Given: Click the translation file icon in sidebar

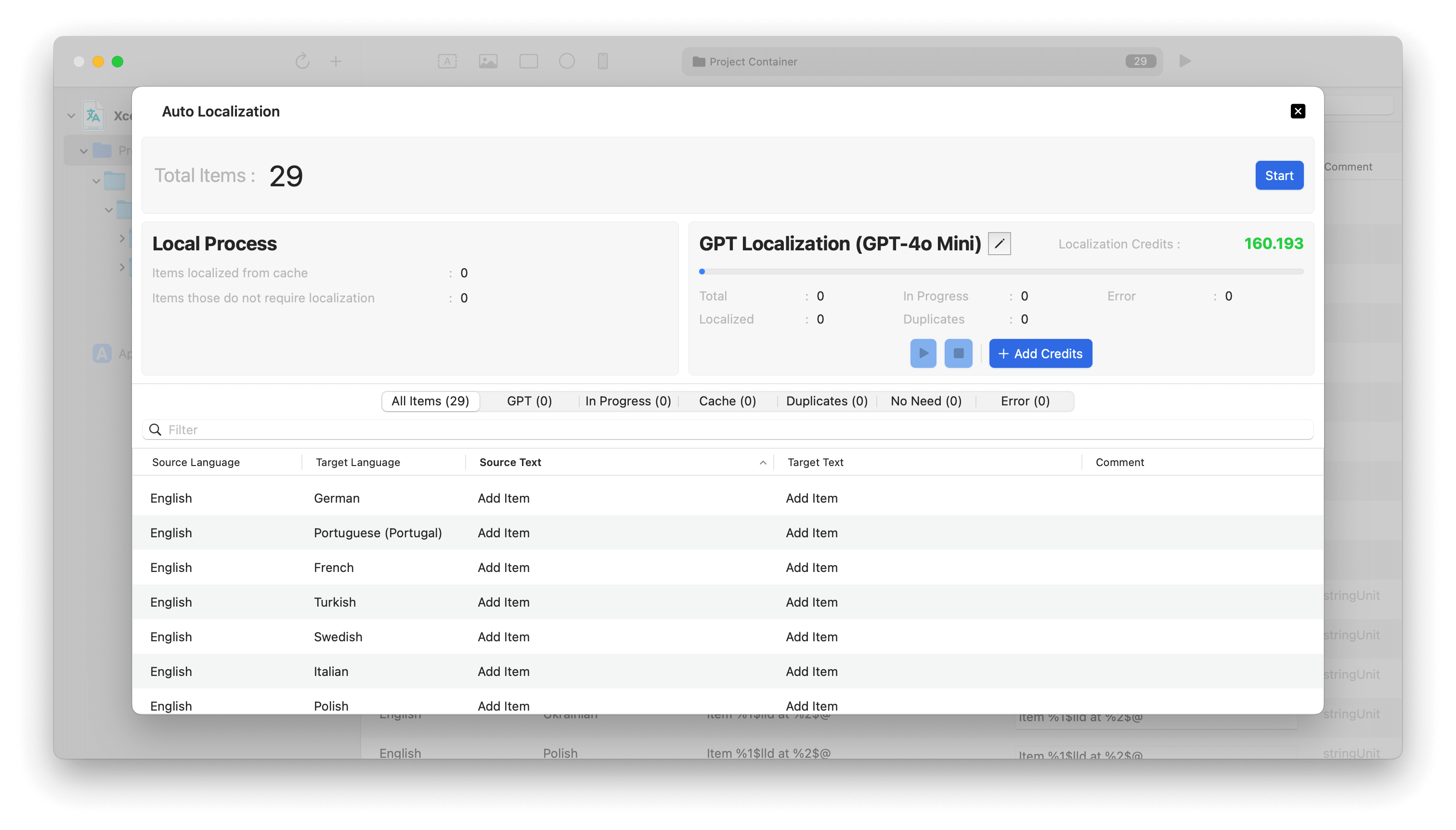Looking at the screenshot, I should 93,116.
